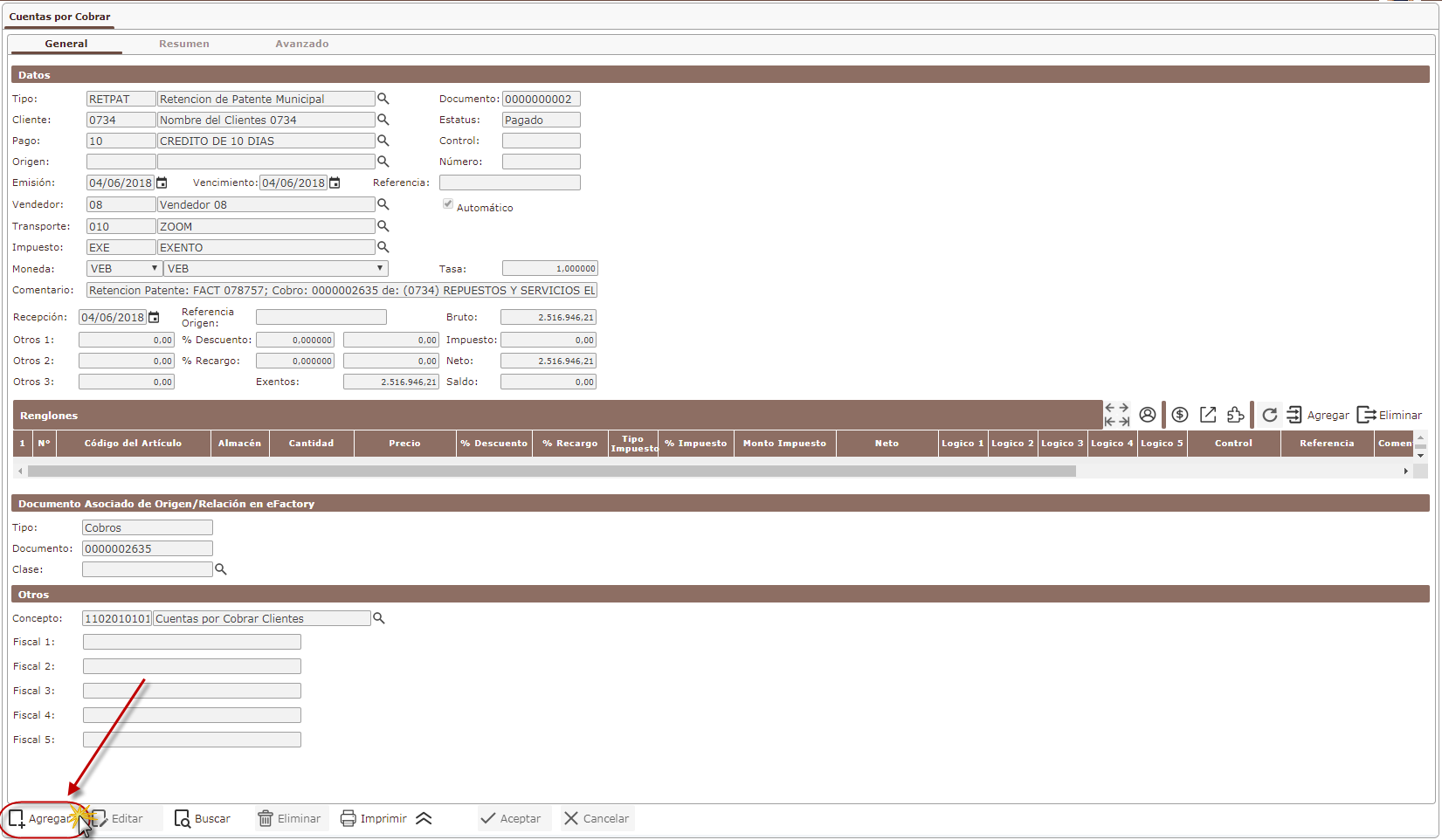
Task: Click the refresh icon in Renglones toolbar
Action: pos(1269,415)
